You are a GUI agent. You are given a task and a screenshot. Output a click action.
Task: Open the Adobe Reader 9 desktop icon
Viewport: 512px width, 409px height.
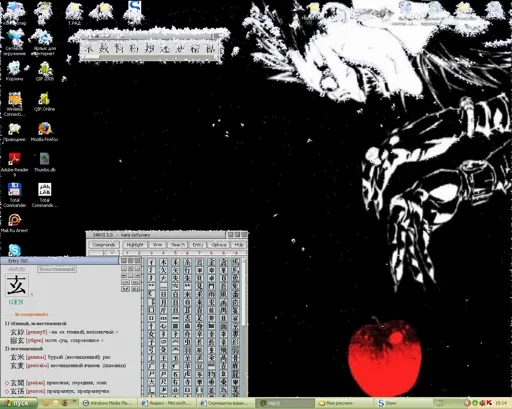click(x=14, y=164)
